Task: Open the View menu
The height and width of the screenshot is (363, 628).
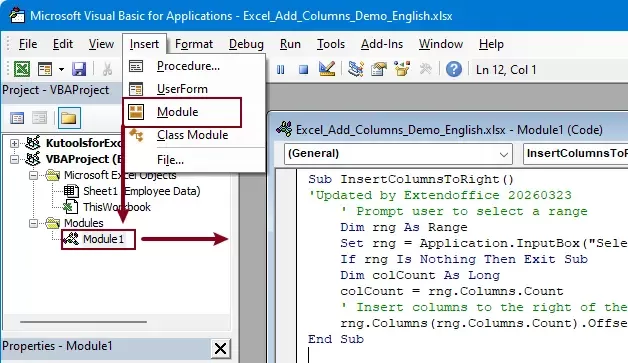Action: pyautogui.click(x=101, y=44)
